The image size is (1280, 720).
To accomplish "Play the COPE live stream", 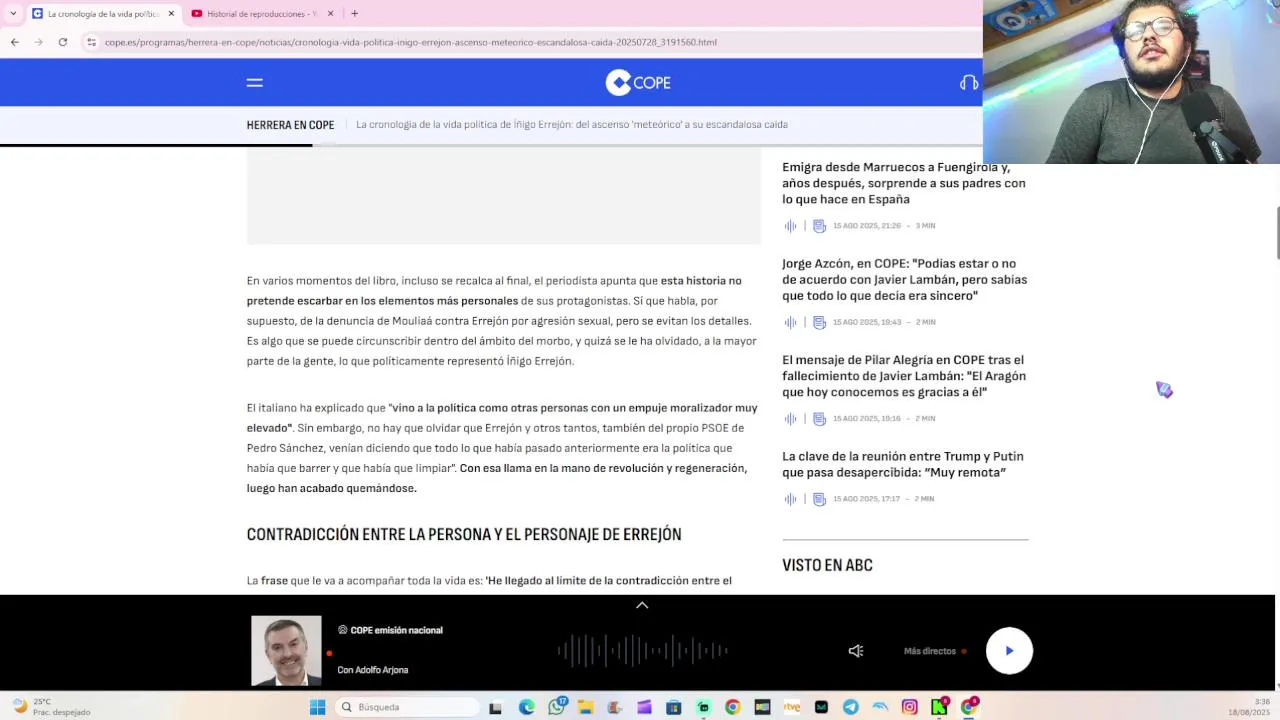I will [1009, 651].
